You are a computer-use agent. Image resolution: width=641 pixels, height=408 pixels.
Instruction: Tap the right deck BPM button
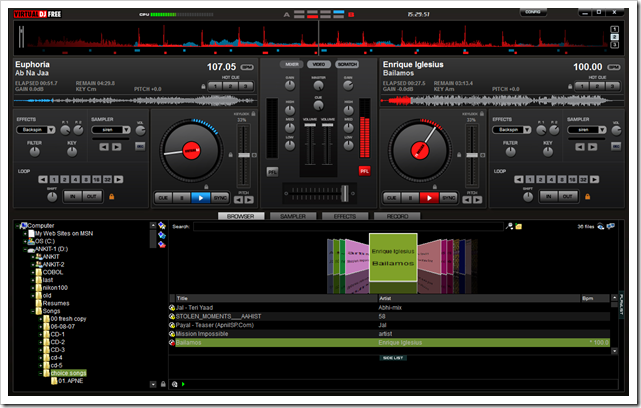tap(614, 67)
